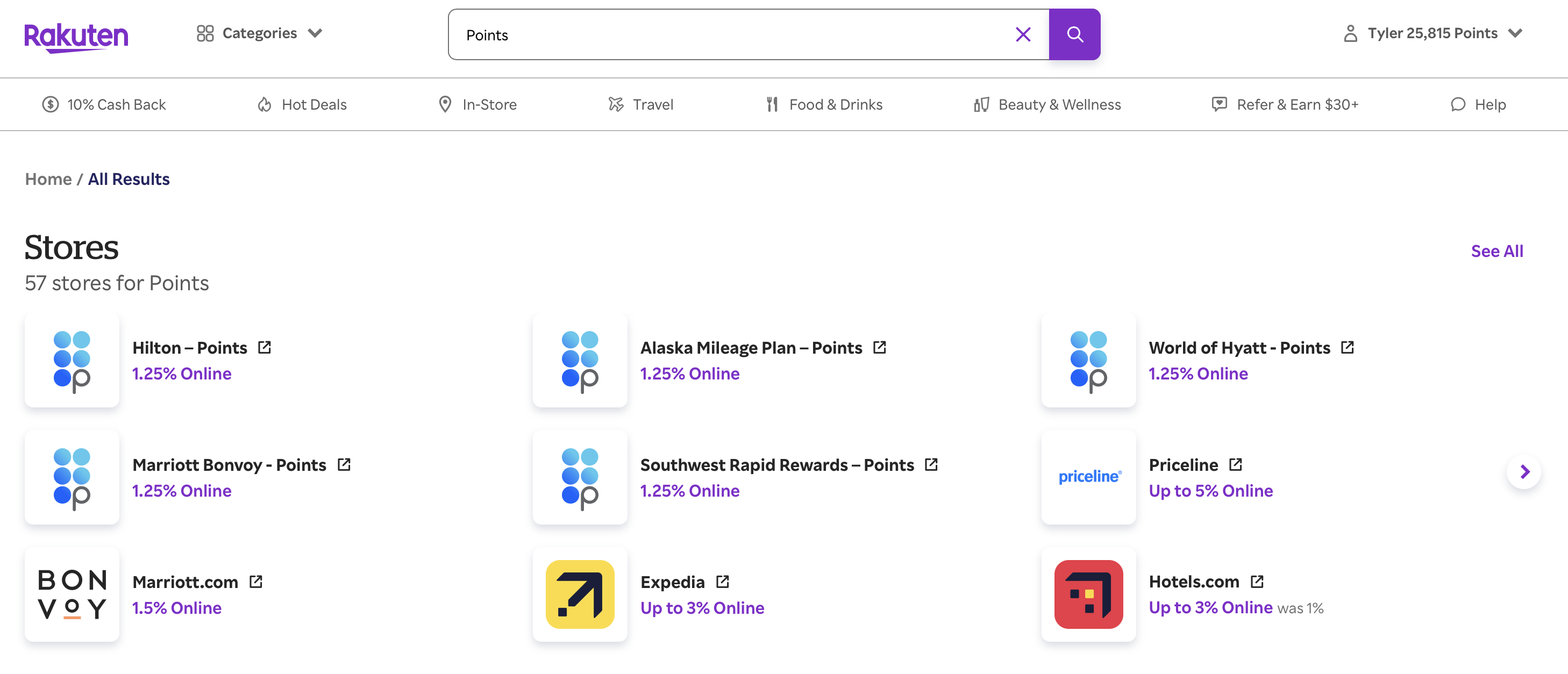Expand the Tyler account dropdown chevron
1568x674 pixels.
(1515, 33)
